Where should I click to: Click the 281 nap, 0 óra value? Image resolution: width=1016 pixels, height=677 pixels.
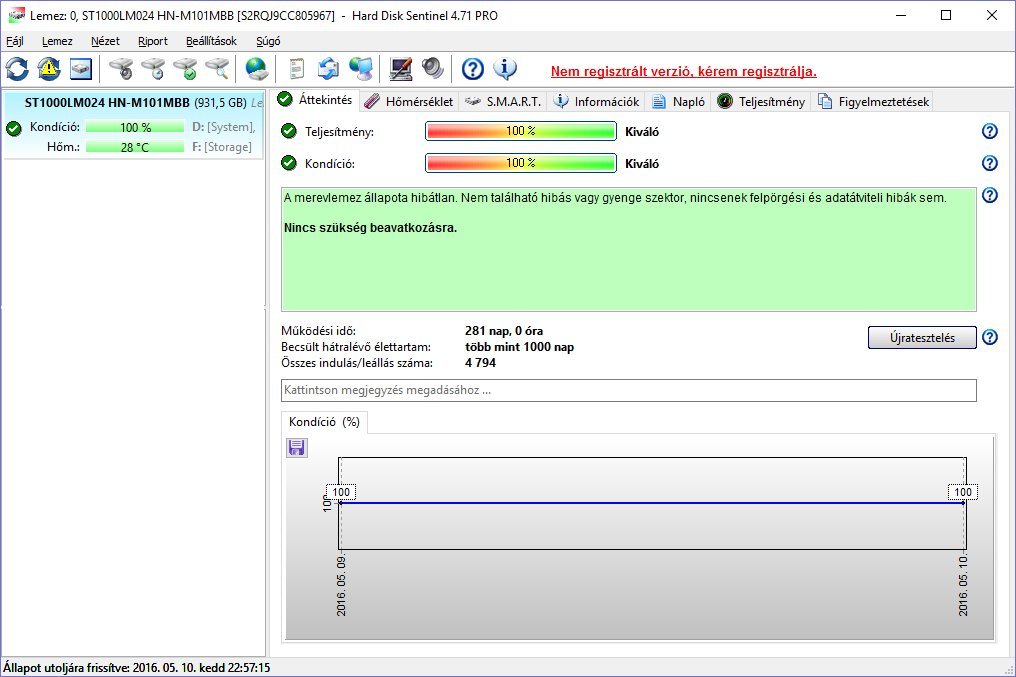click(504, 331)
